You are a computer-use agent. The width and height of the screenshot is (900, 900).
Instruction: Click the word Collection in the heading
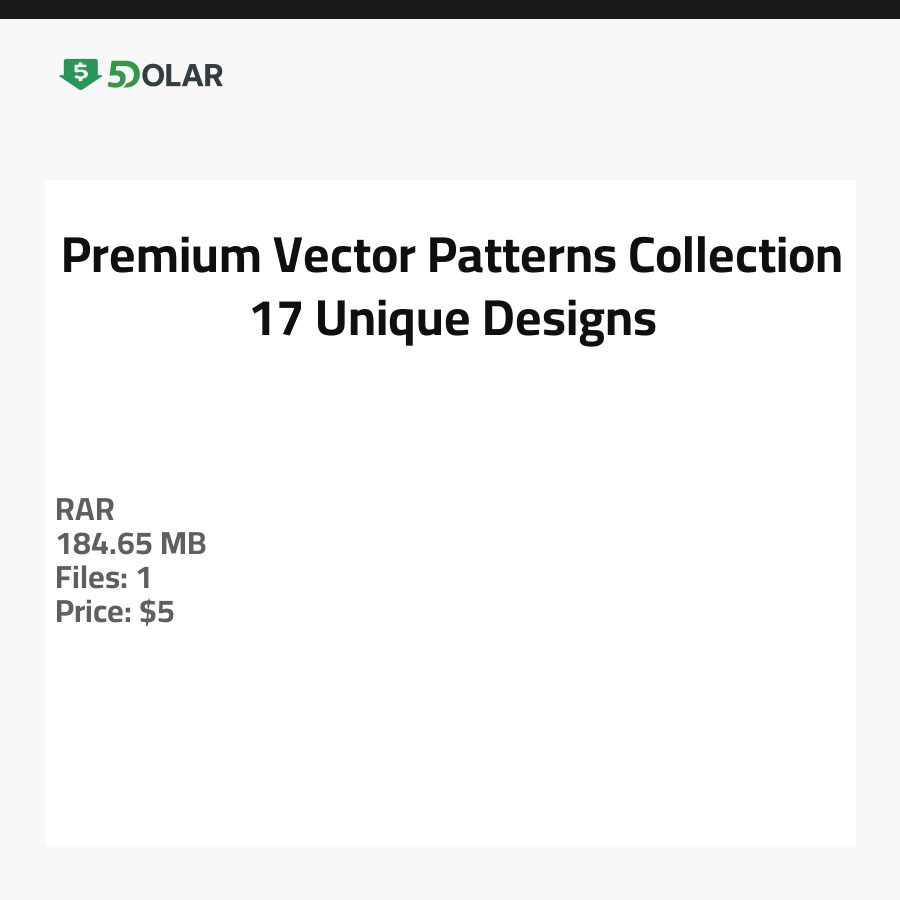[x=735, y=256]
